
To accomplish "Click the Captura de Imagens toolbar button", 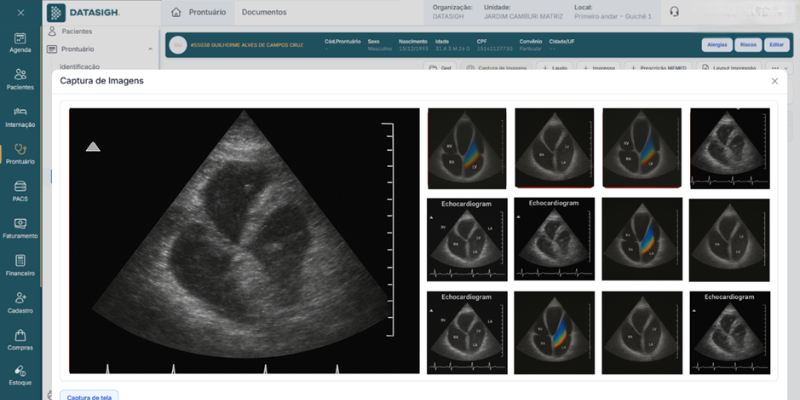I will pyautogui.click(x=496, y=67).
